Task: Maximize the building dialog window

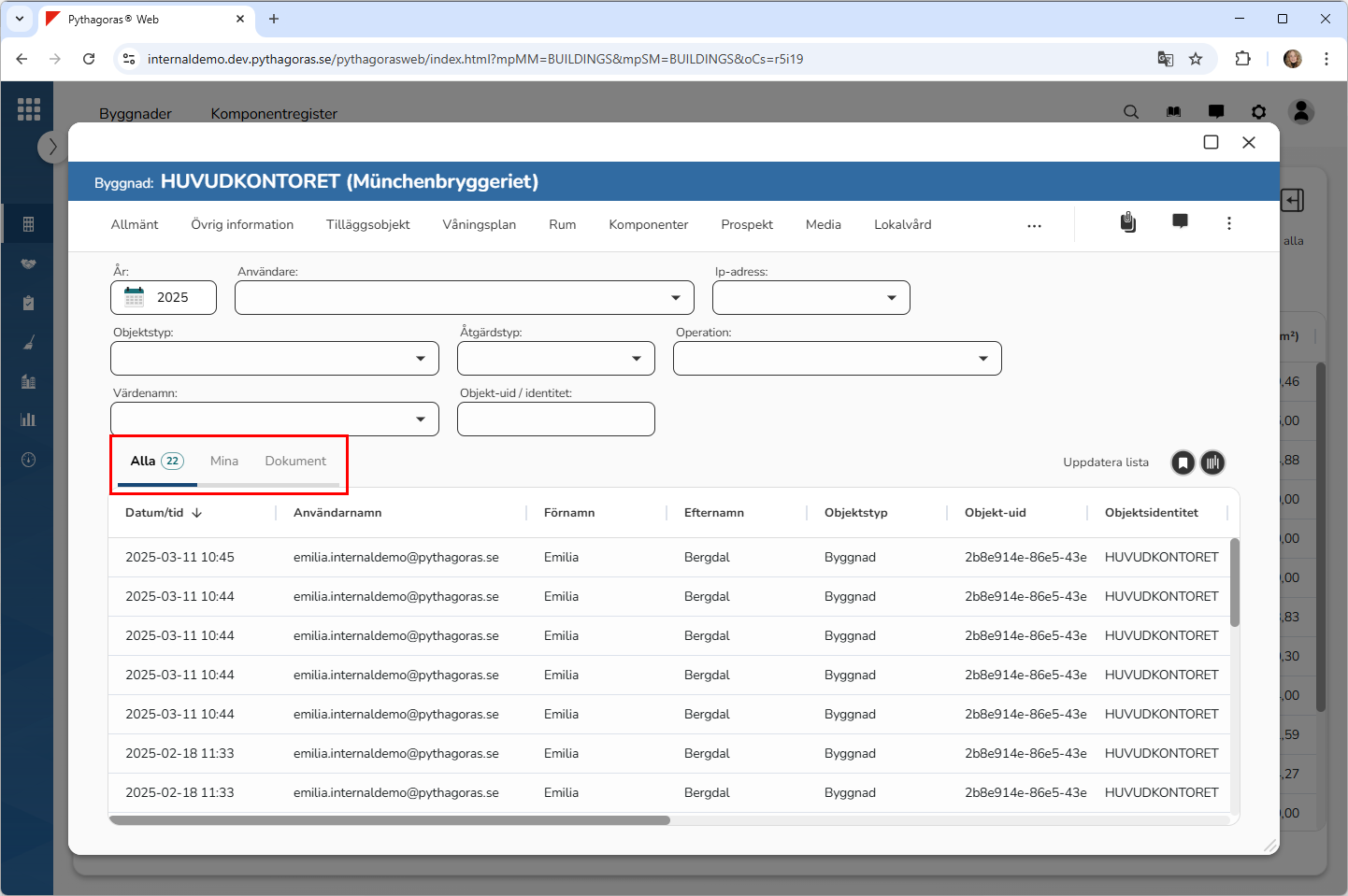Action: click(x=1211, y=142)
